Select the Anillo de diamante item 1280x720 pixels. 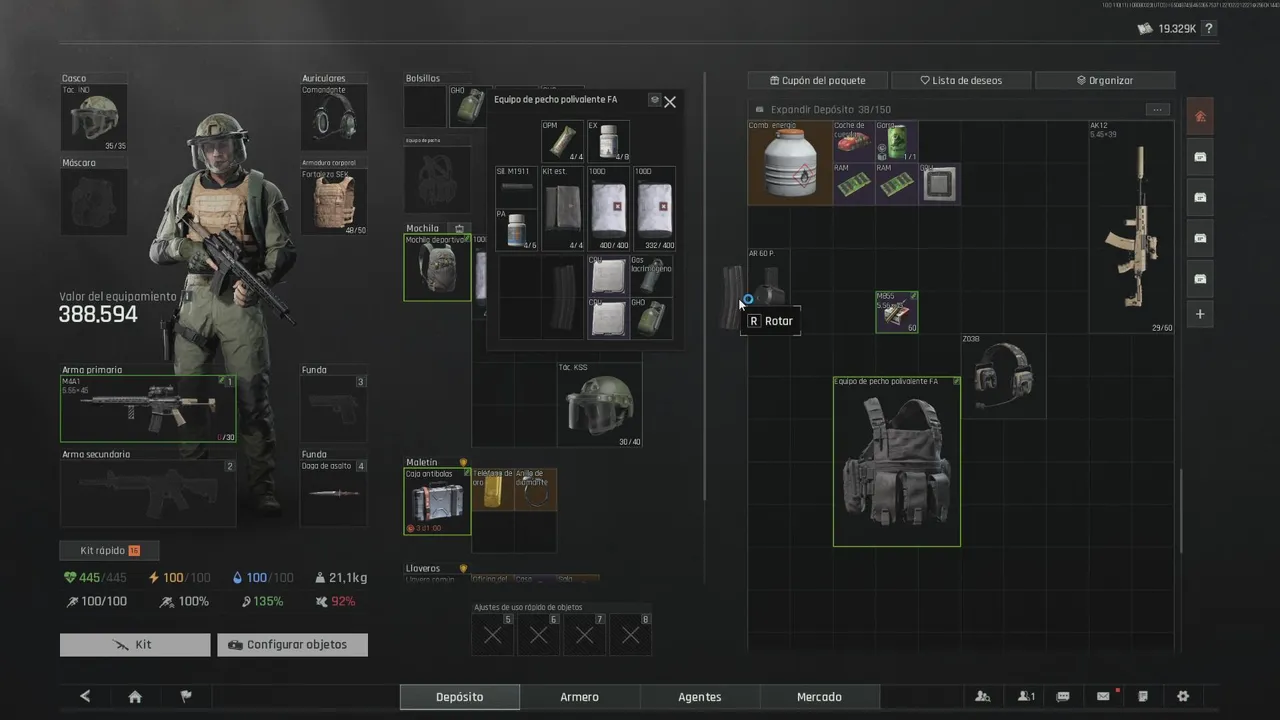pyautogui.click(x=535, y=490)
